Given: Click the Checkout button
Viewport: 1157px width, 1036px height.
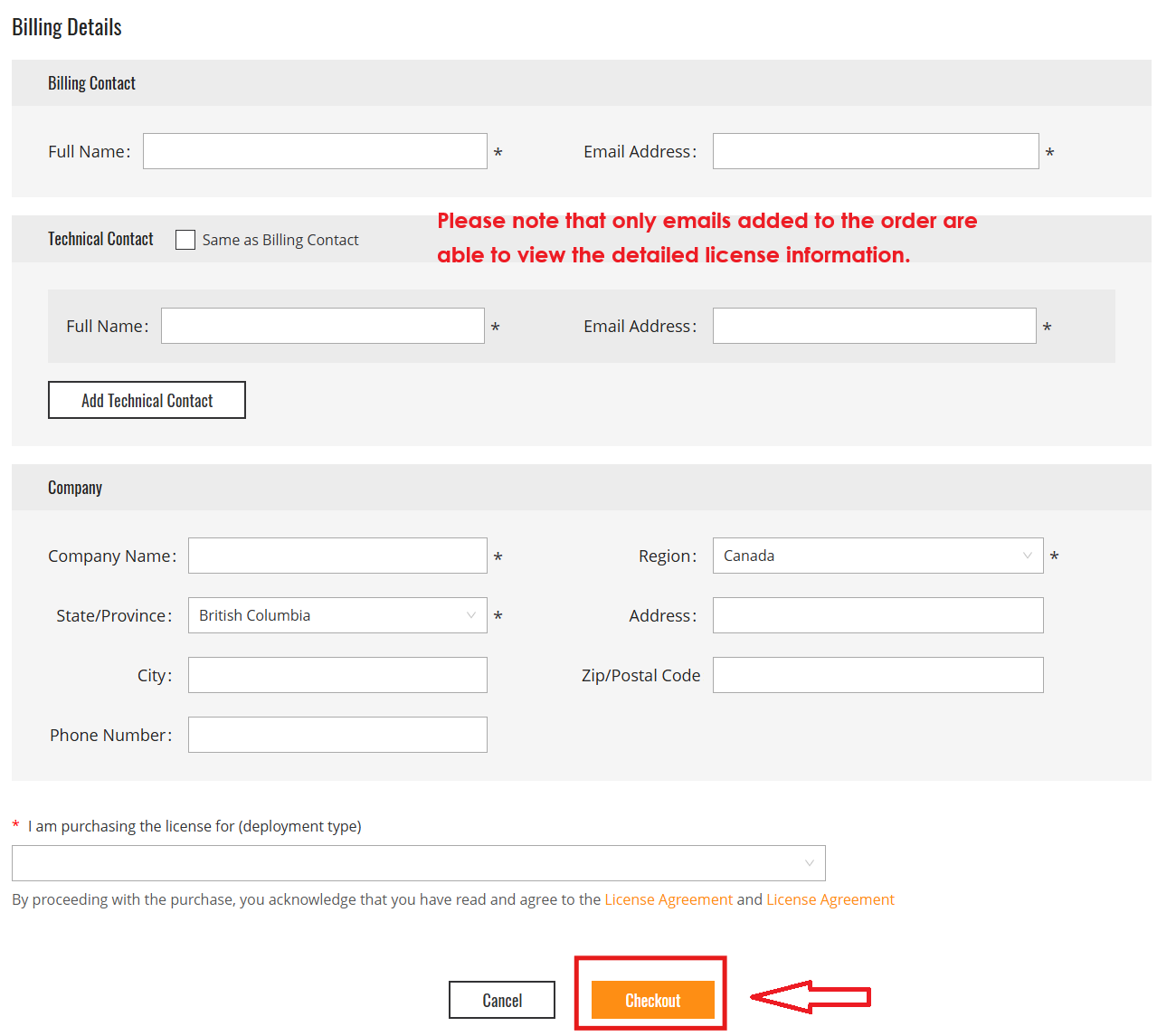Looking at the screenshot, I should [x=651, y=999].
